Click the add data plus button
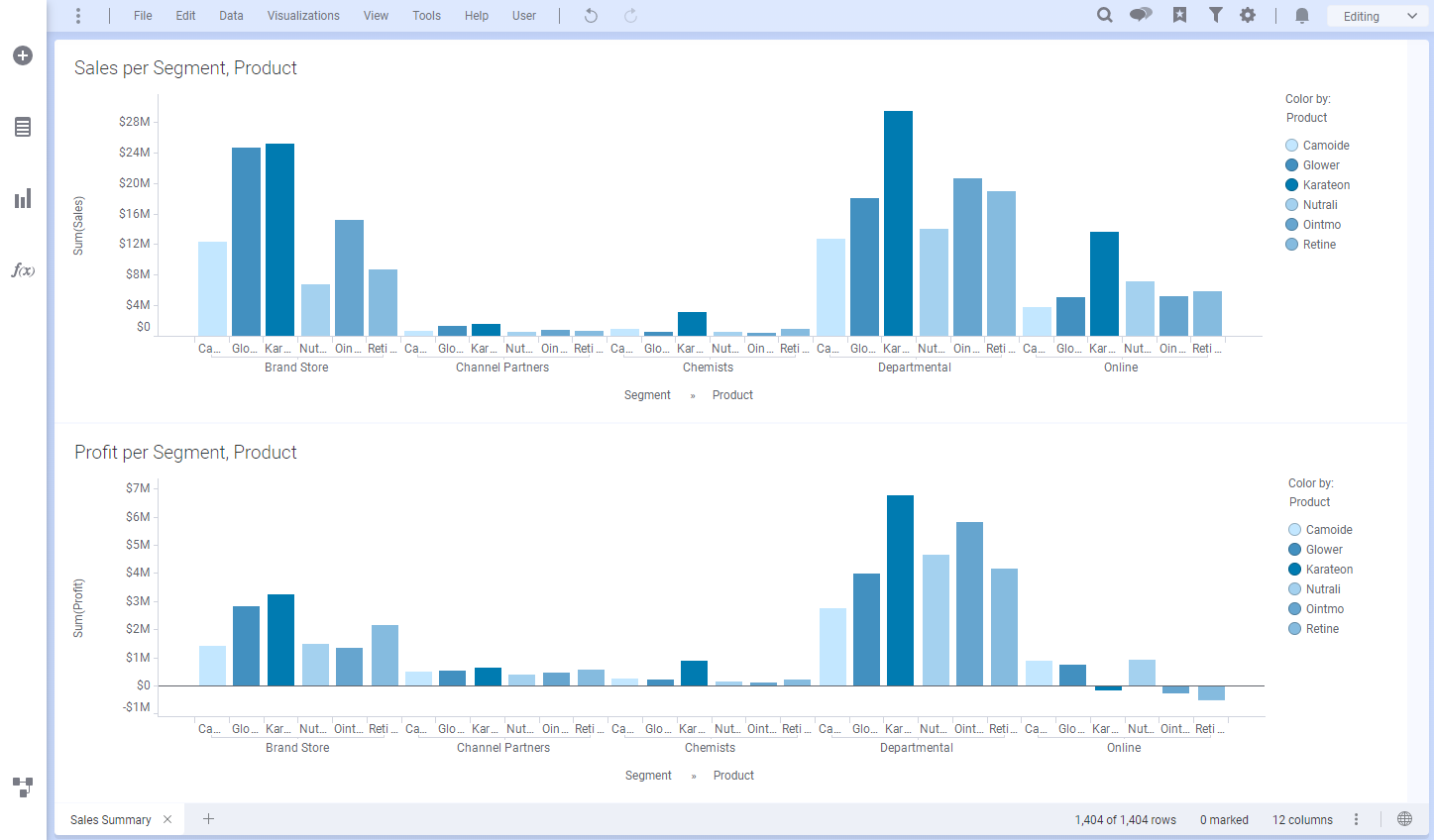This screenshot has height=840, width=1434. tap(22, 55)
